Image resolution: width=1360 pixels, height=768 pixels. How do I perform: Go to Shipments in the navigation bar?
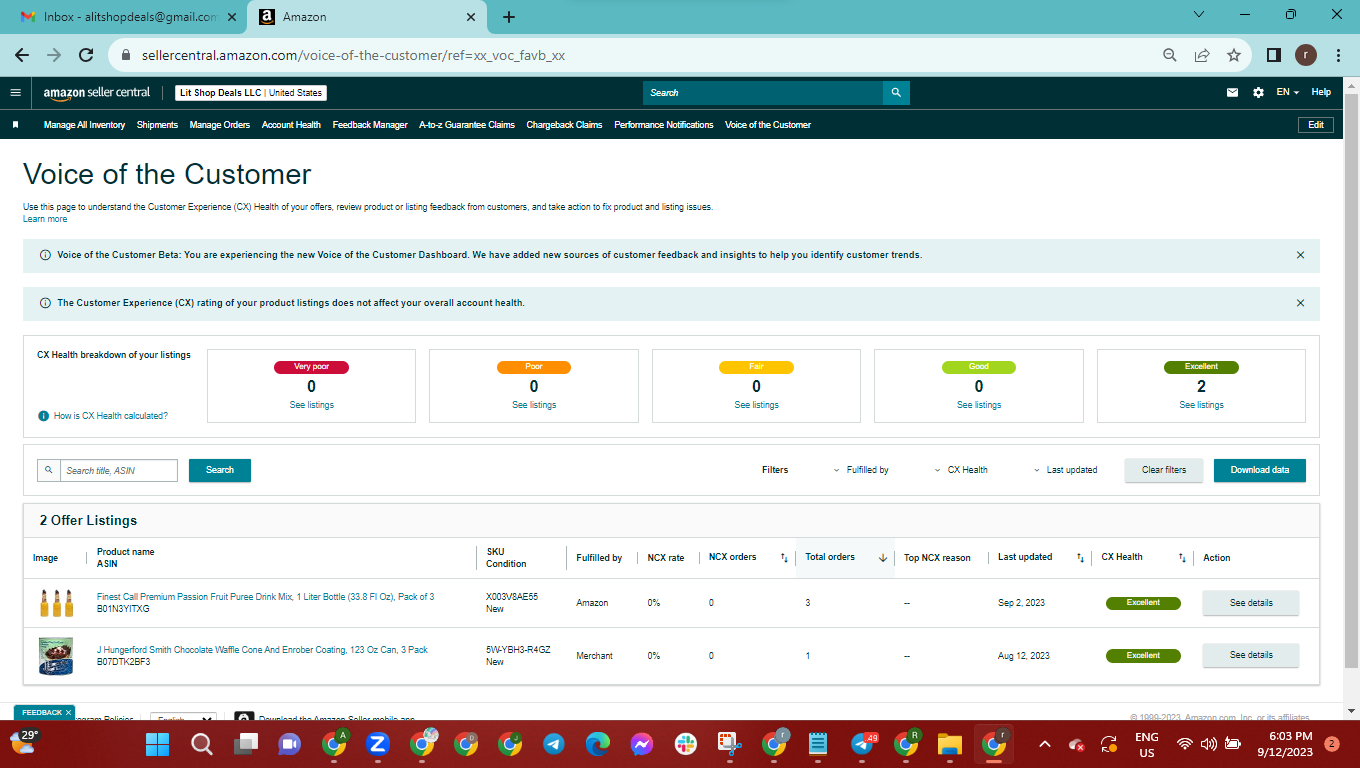pyautogui.click(x=157, y=125)
